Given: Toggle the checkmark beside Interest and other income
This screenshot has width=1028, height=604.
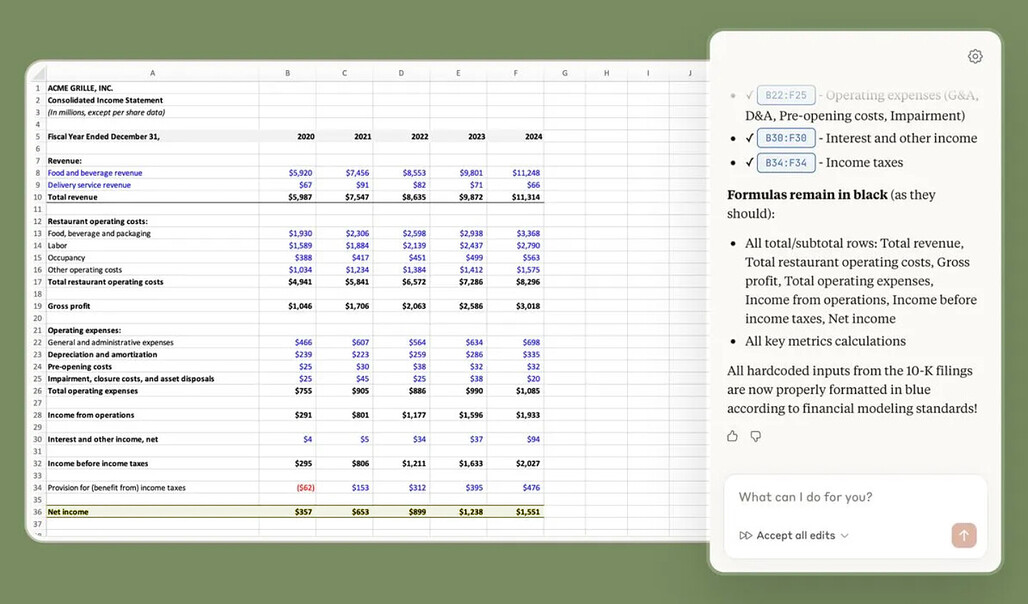Looking at the screenshot, I should click(x=749, y=138).
